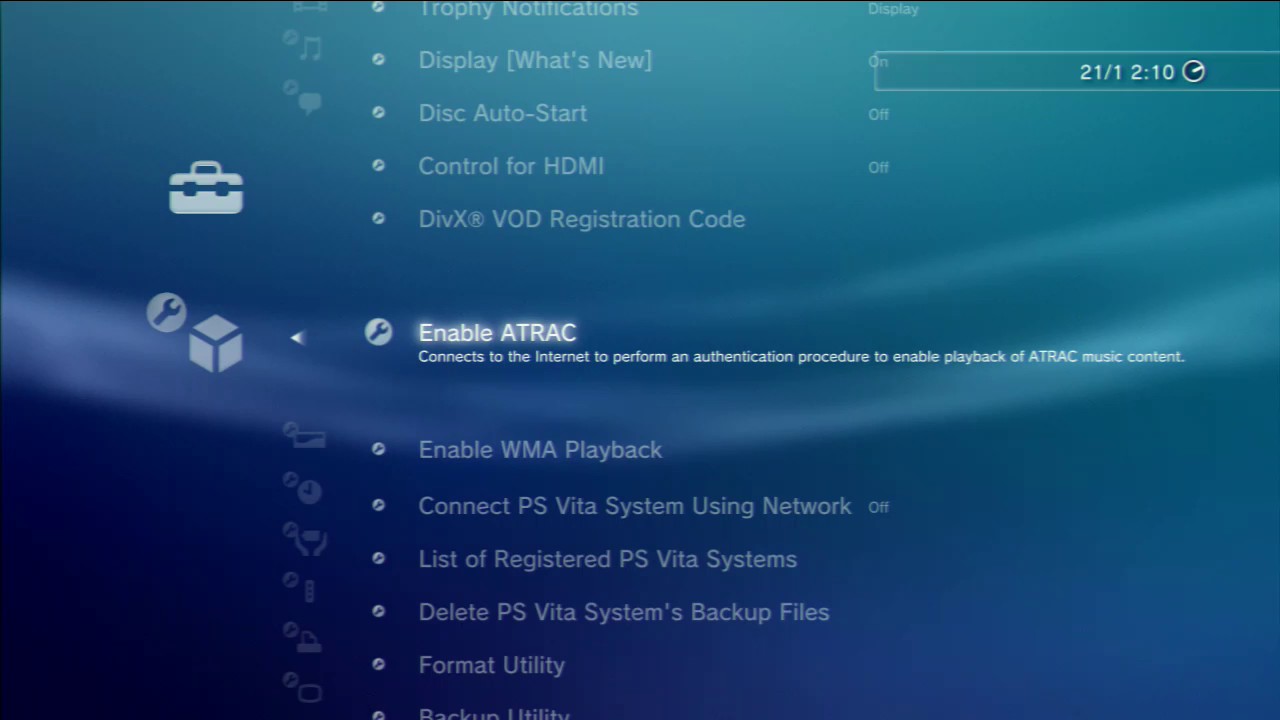This screenshot has height=720, width=1280.
Task: Select the Backup Utility item
Action: [x=494, y=713]
